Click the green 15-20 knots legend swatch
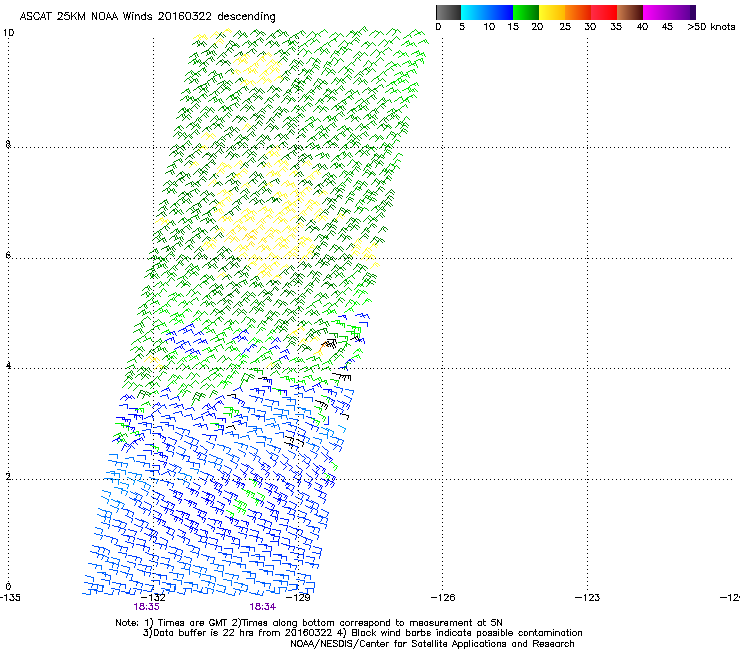The width and height of the screenshot is (740, 650). pyautogui.click(x=526, y=12)
